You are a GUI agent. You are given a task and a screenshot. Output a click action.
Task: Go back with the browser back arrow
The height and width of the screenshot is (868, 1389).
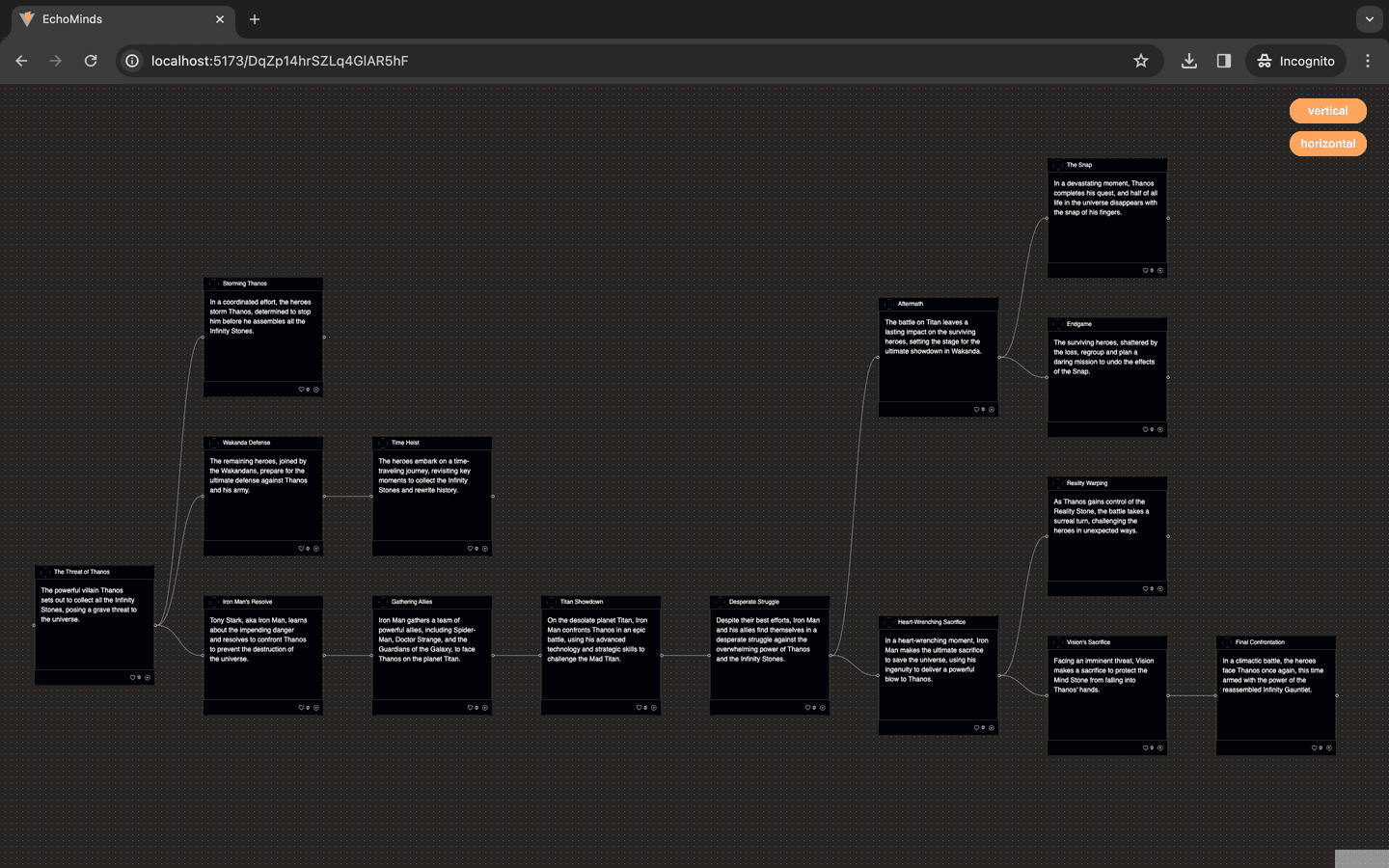pos(21,61)
